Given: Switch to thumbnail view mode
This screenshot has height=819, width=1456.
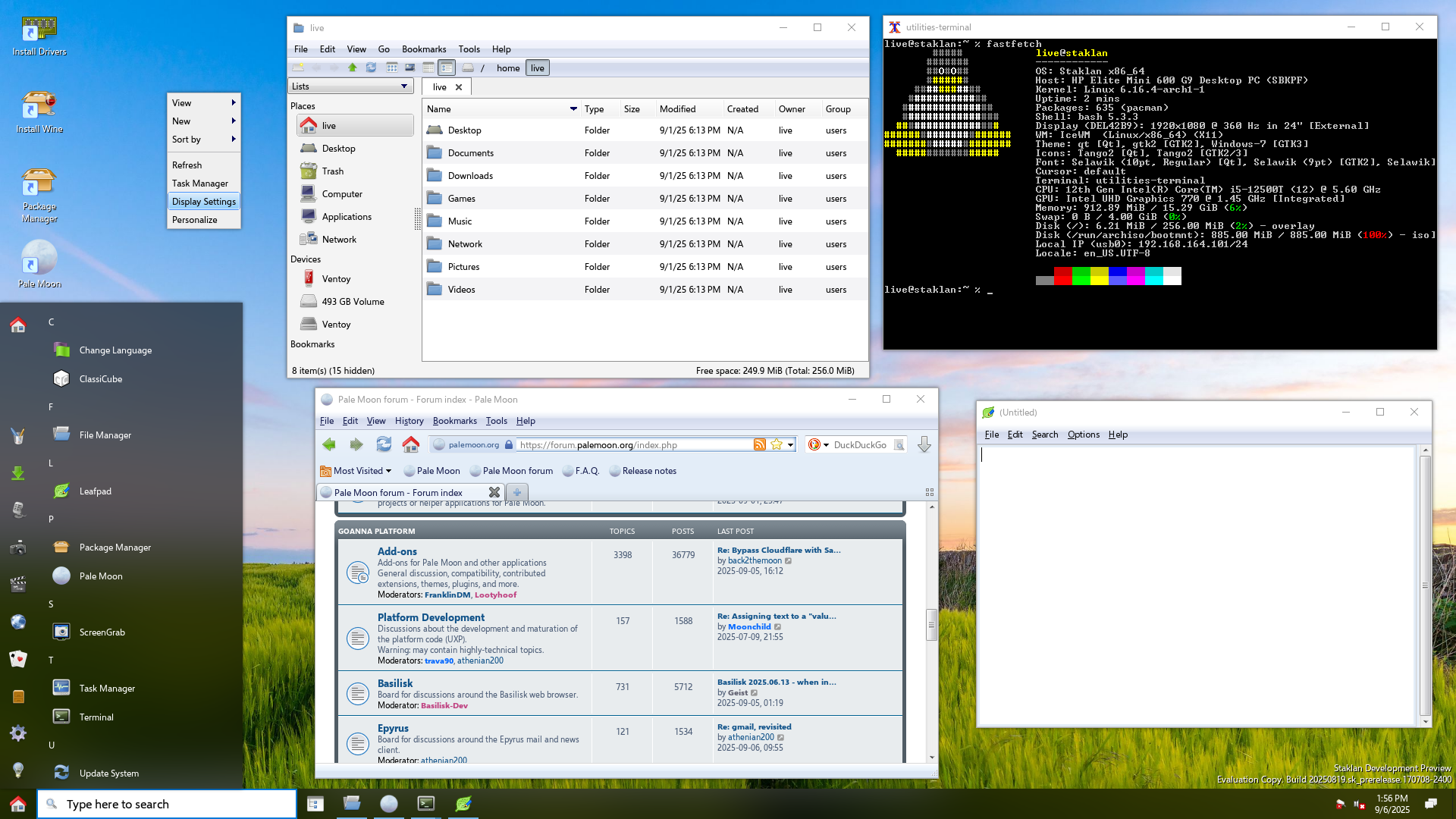Looking at the screenshot, I should [x=410, y=67].
